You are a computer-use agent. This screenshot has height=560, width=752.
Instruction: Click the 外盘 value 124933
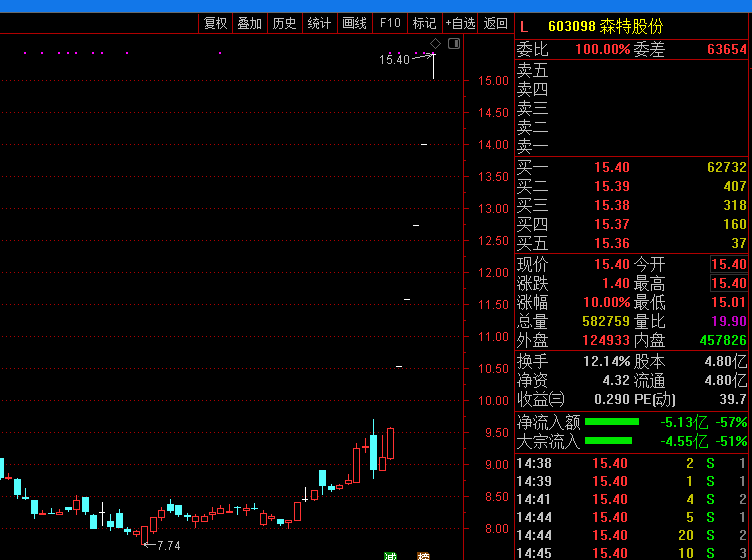[x=606, y=340]
